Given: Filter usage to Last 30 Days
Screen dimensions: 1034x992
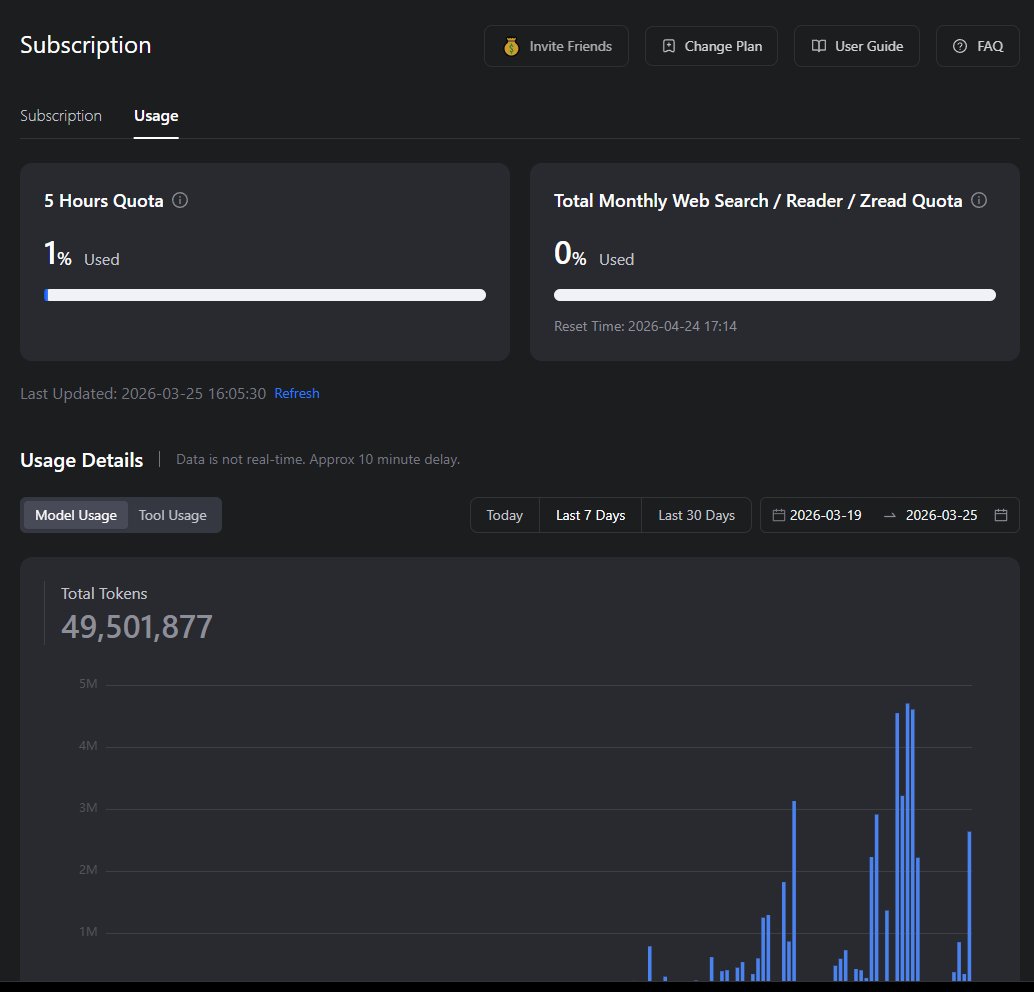Looking at the screenshot, I should 696,515.
